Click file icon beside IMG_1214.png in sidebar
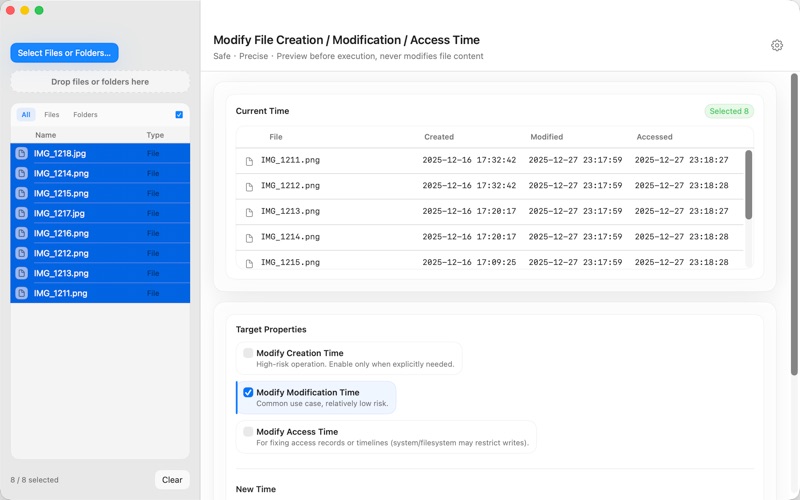The height and width of the screenshot is (500, 800). coord(21,173)
